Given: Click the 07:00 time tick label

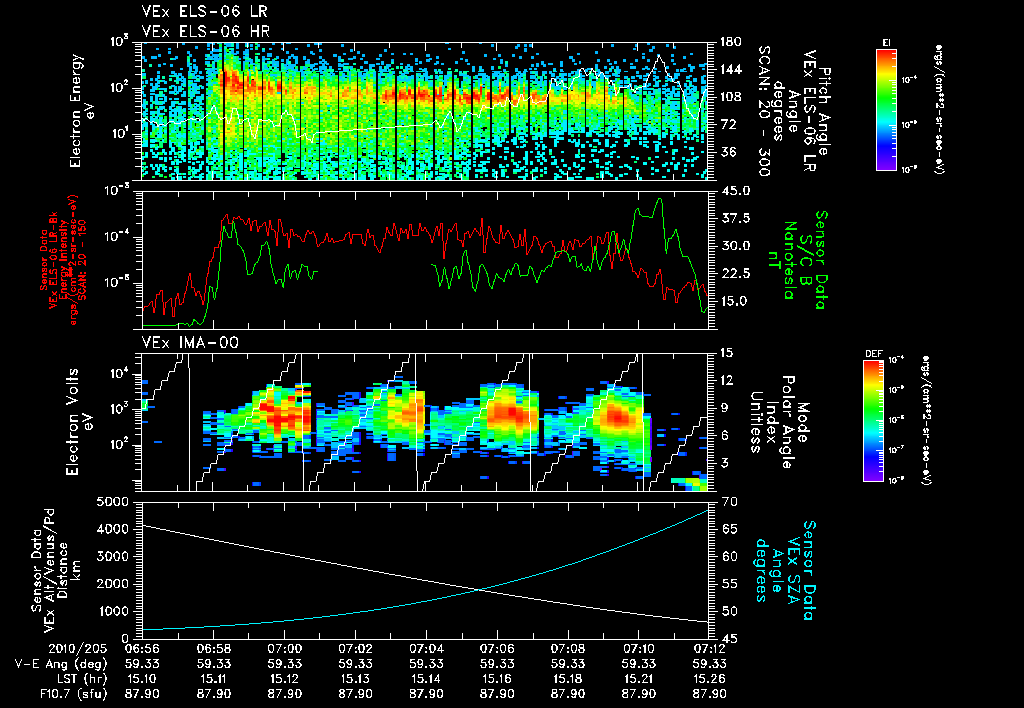Looking at the screenshot, I should tap(285, 650).
